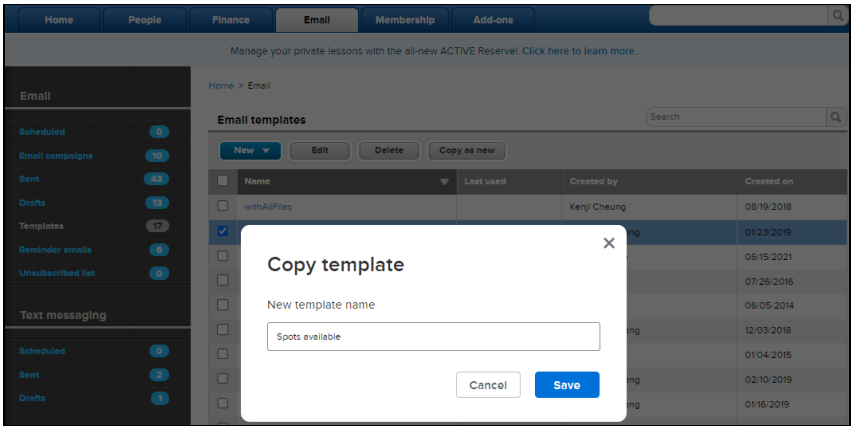Screen dimensions: 856x431
Task: Click the Email campaigns count badge 10
Action: click(157, 156)
